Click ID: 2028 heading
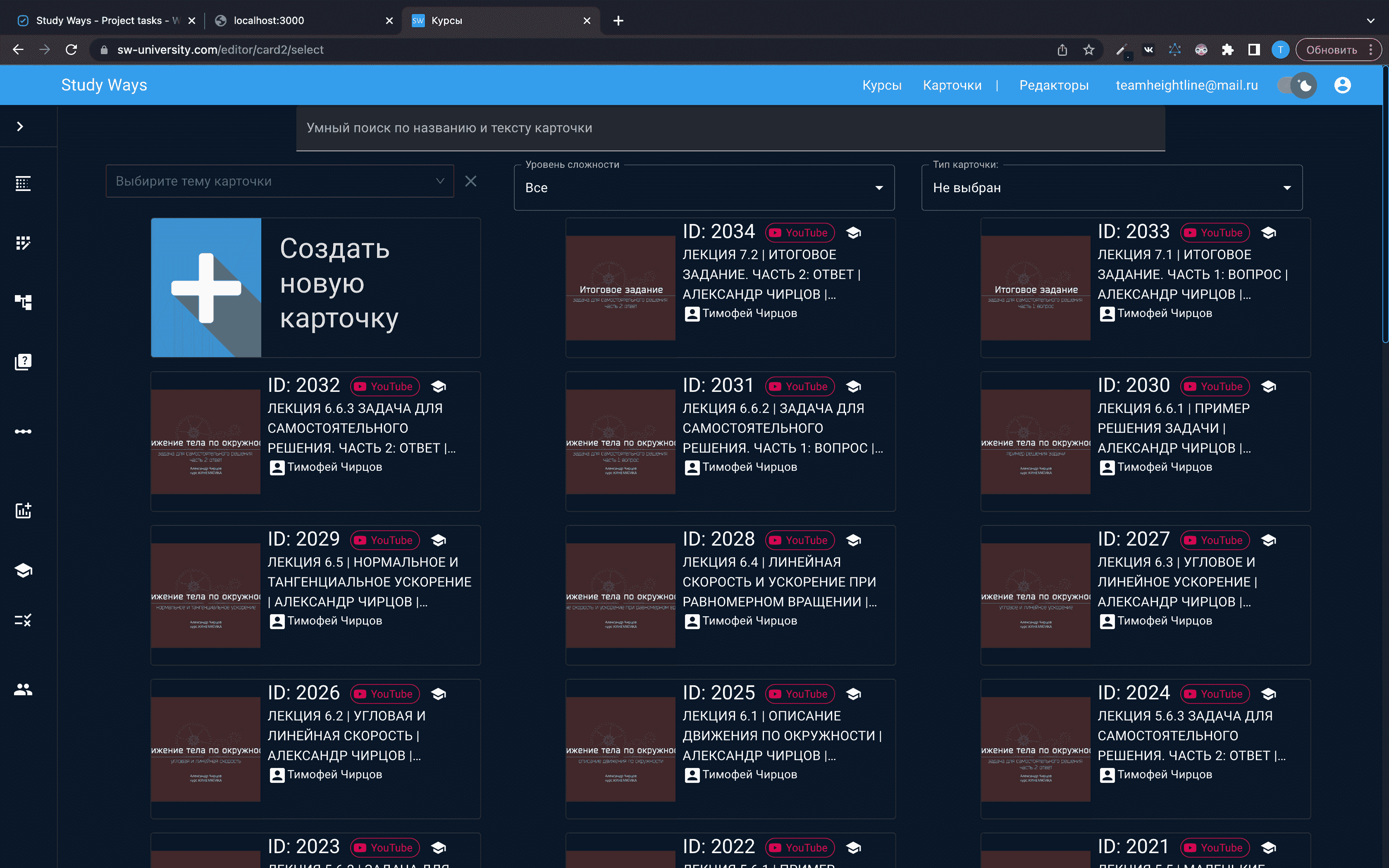The height and width of the screenshot is (868, 1389). pos(718,539)
